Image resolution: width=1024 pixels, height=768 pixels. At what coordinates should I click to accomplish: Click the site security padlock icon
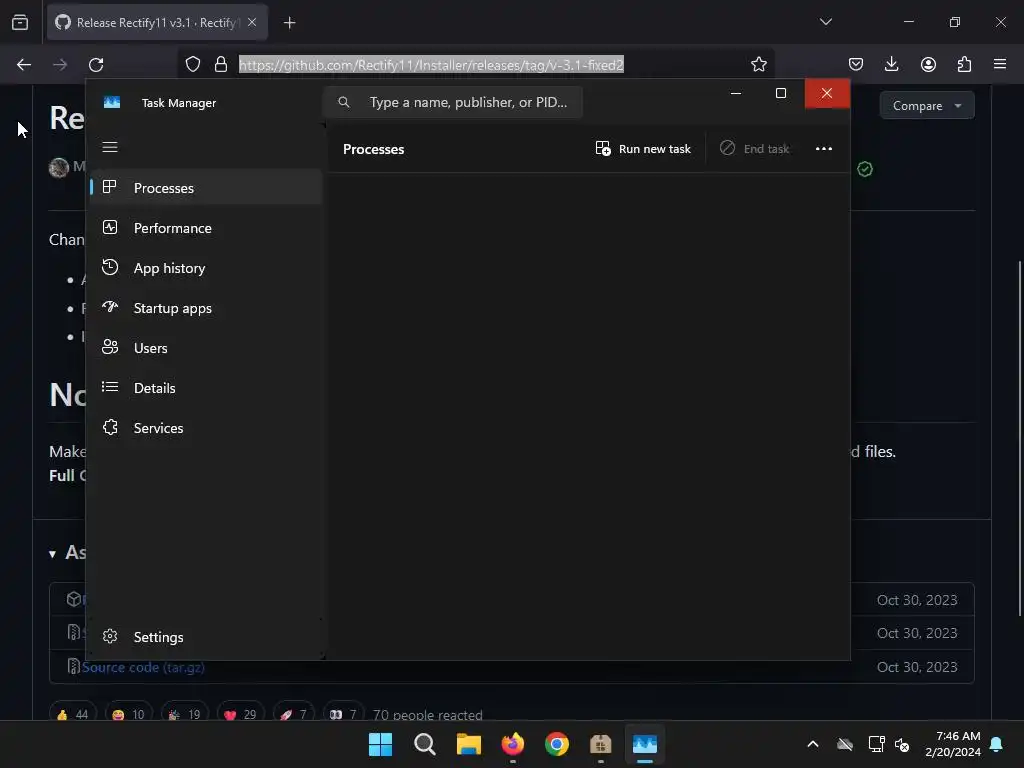(221, 64)
